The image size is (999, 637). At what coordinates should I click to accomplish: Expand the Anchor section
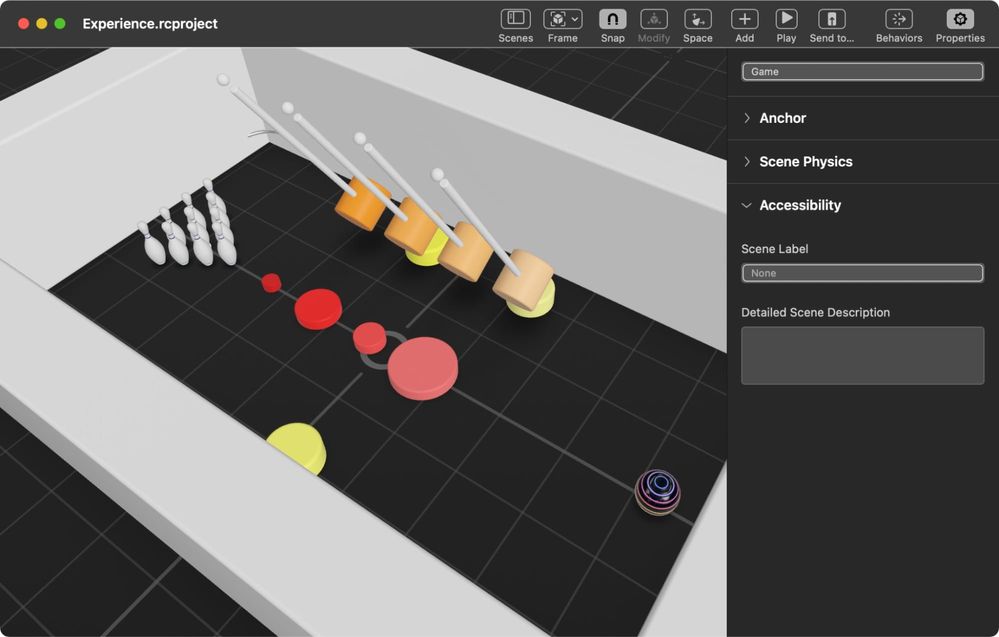click(747, 118)
